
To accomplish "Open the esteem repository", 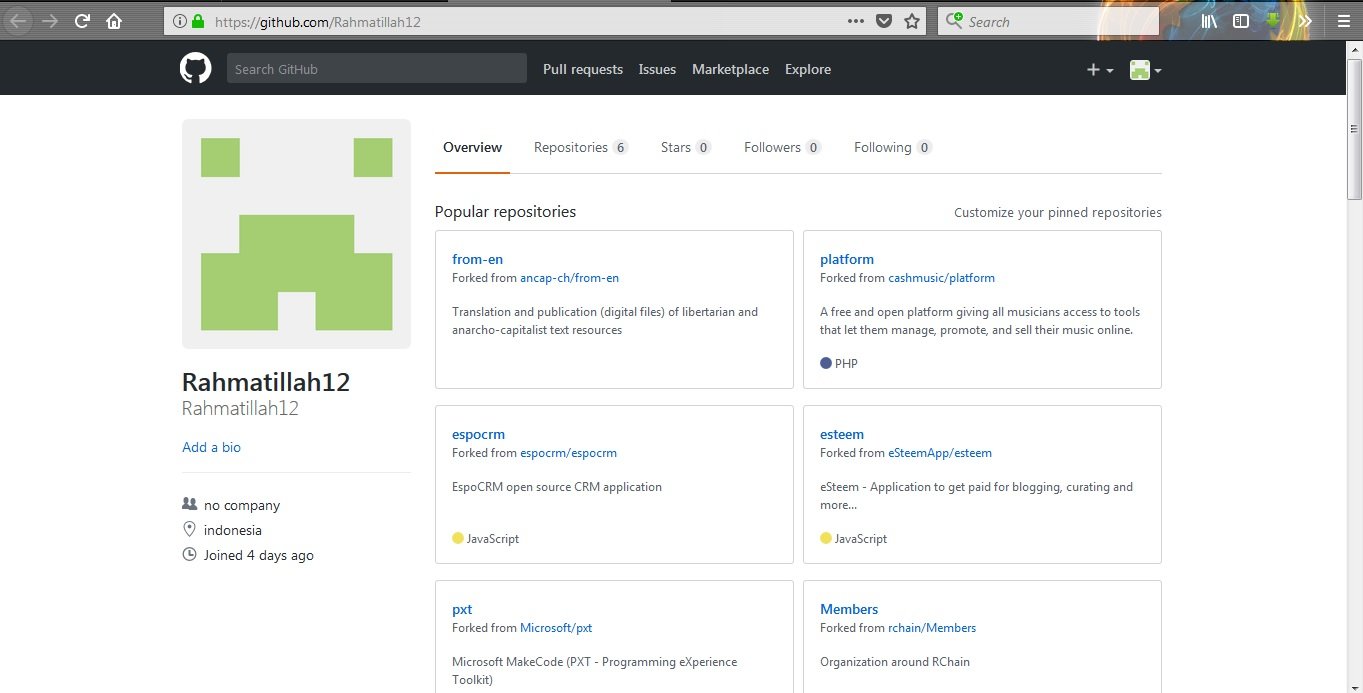I will (842, 434).
